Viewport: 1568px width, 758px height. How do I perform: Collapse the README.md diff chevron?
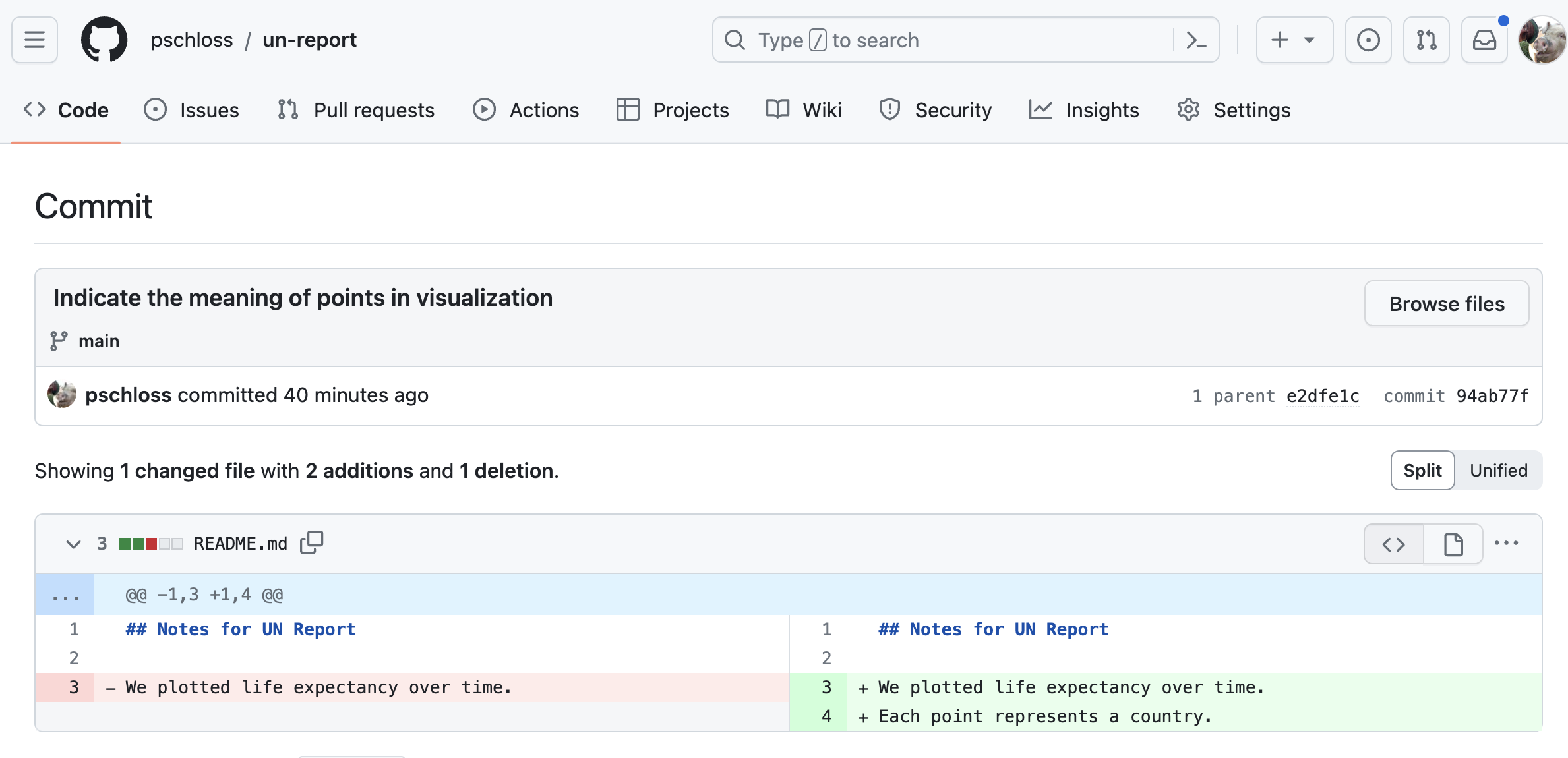coord(73,544)
